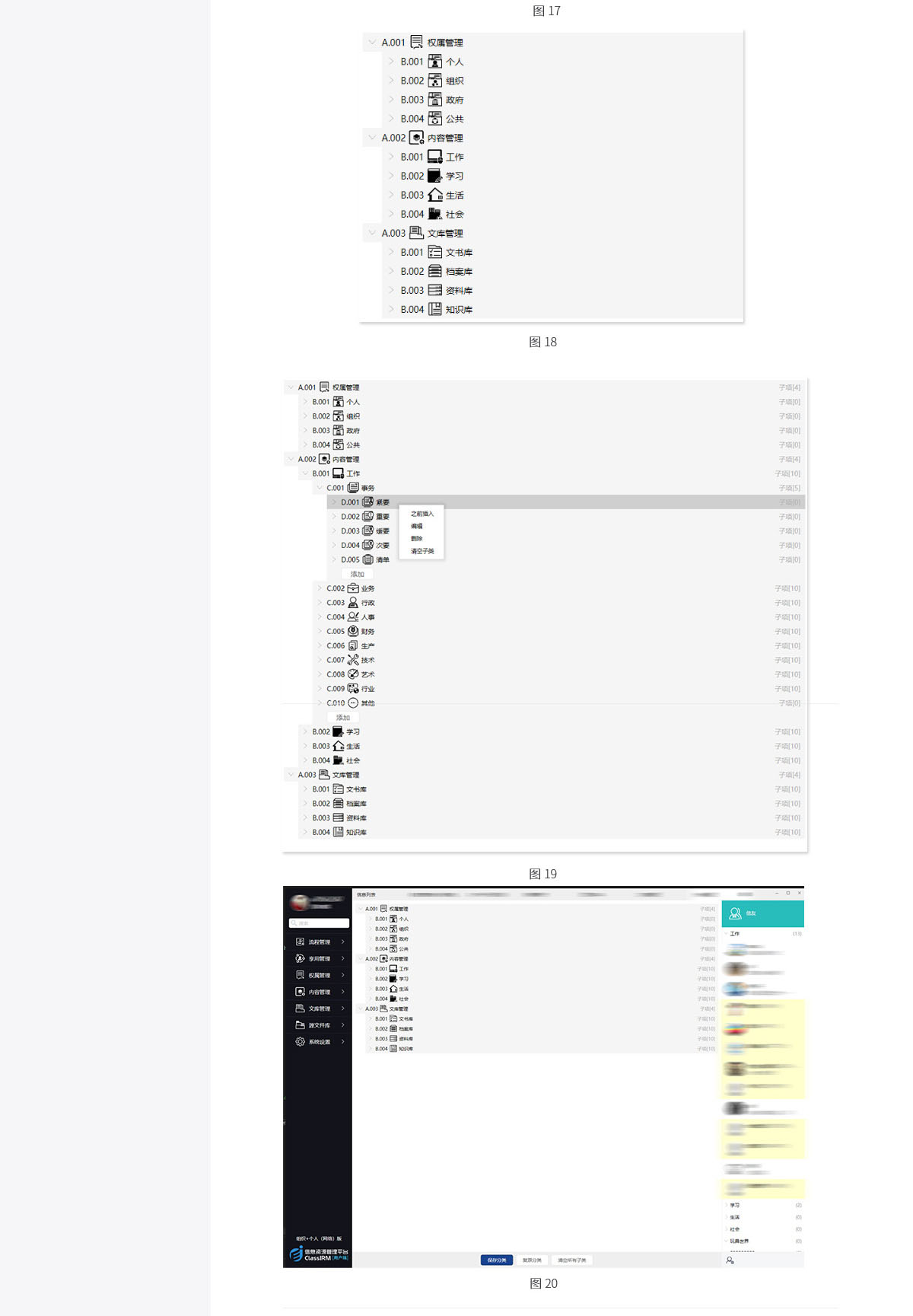913x1316 pixels.
Task: Click C.003 行政 person icon in Figure 19
Action: pos(353,602)
